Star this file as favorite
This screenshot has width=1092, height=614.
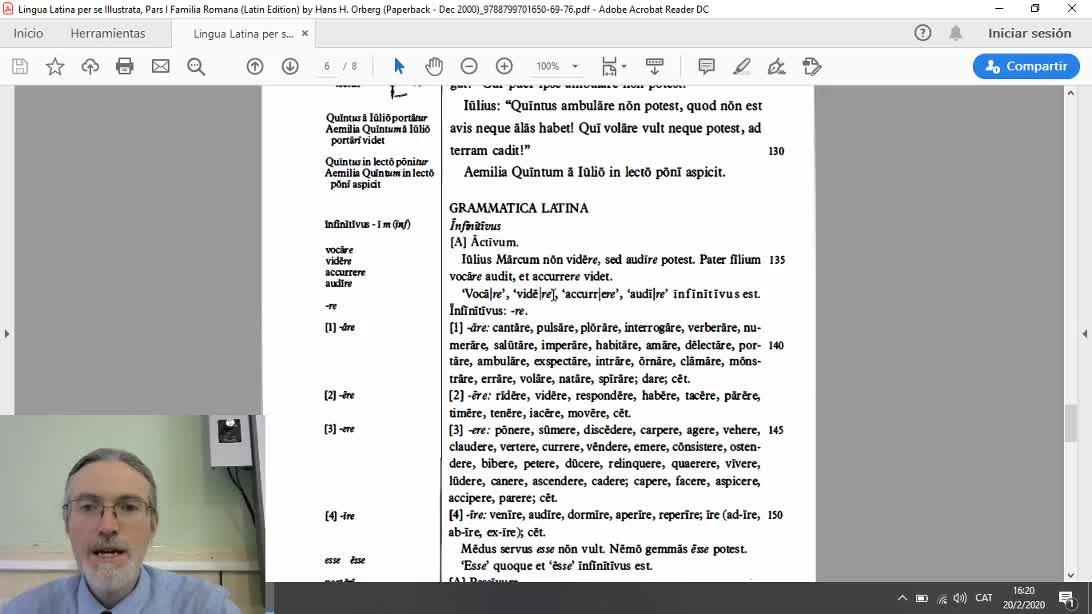pos(55,66)
